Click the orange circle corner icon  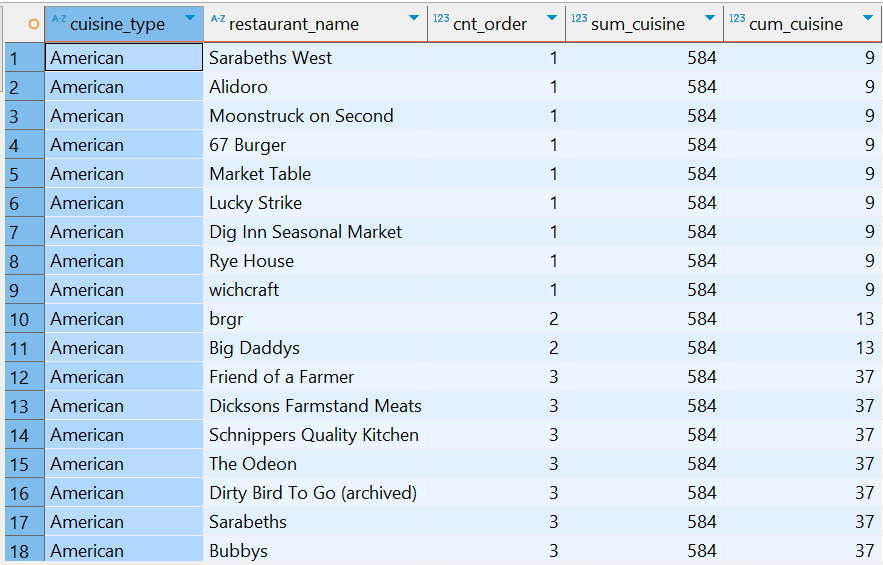(x=34, y=24)
